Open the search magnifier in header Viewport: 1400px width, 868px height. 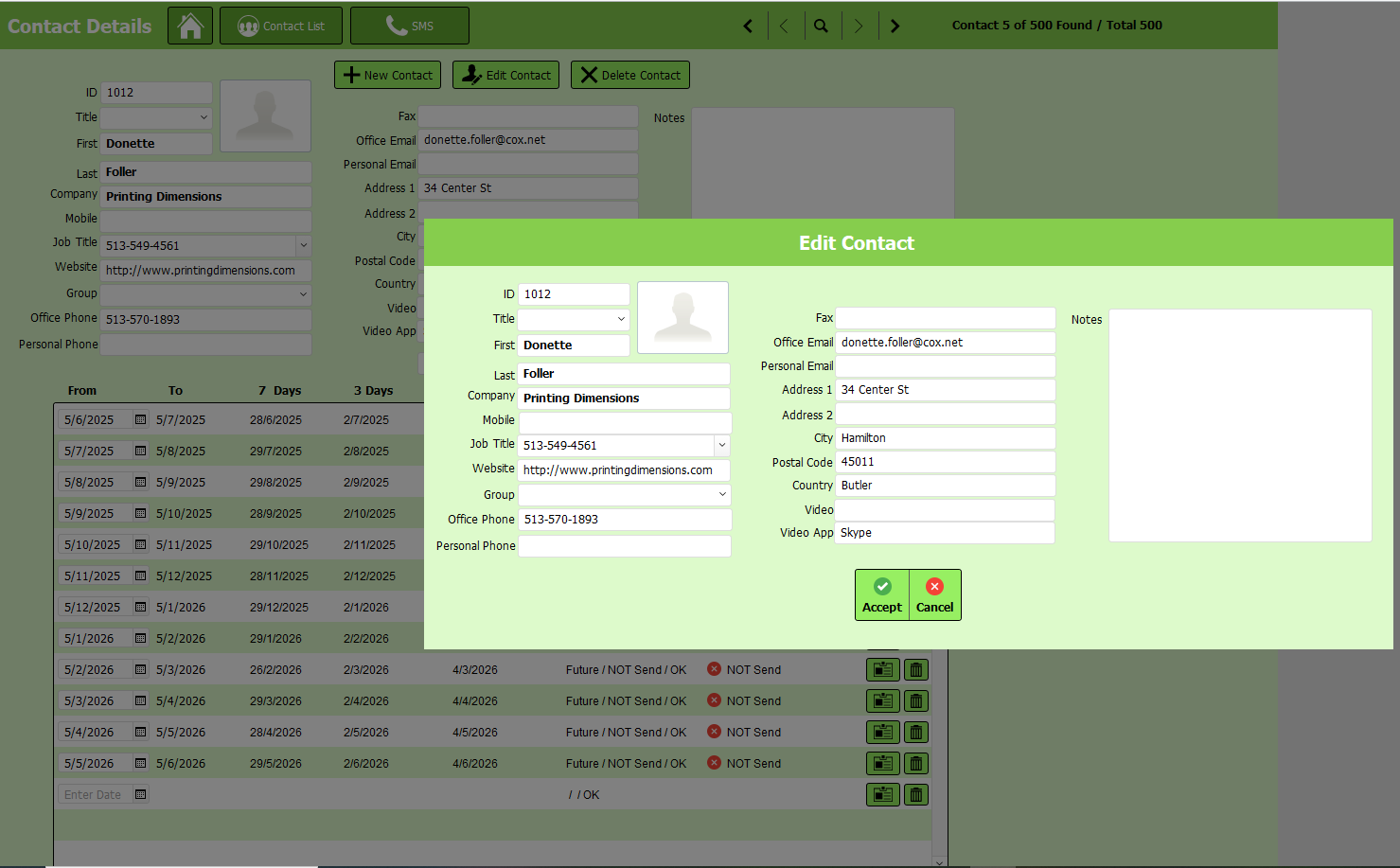coord(821,26)
